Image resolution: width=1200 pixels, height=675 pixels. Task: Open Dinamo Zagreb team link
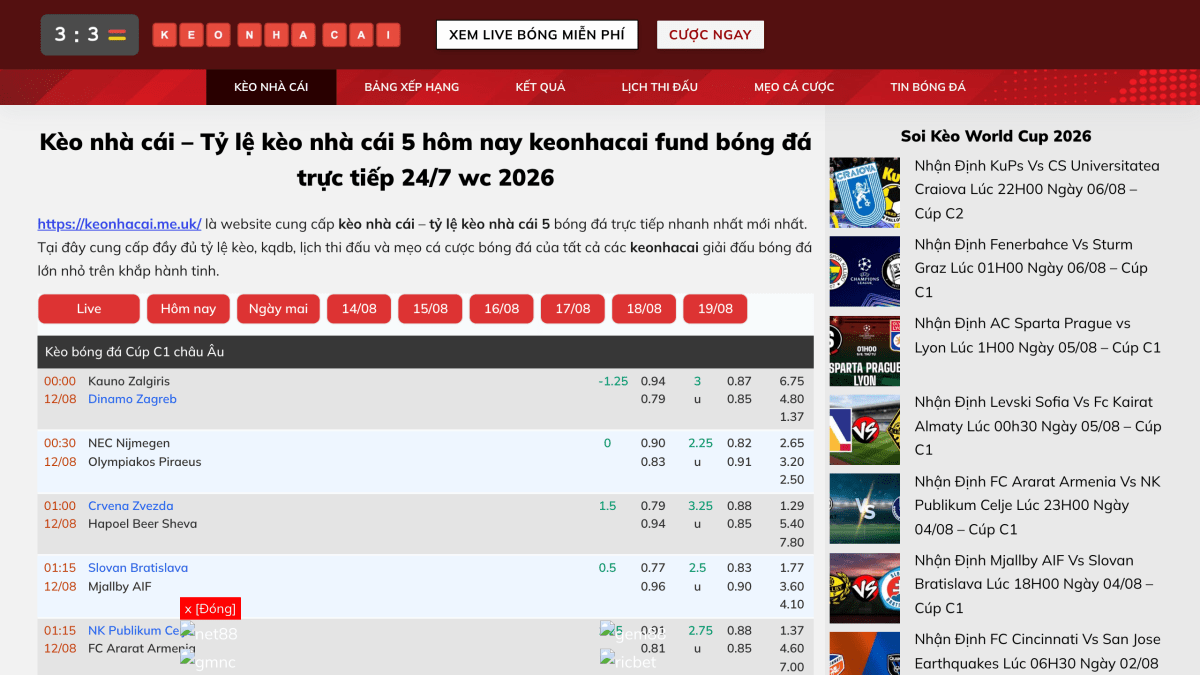tap(132, 399)
